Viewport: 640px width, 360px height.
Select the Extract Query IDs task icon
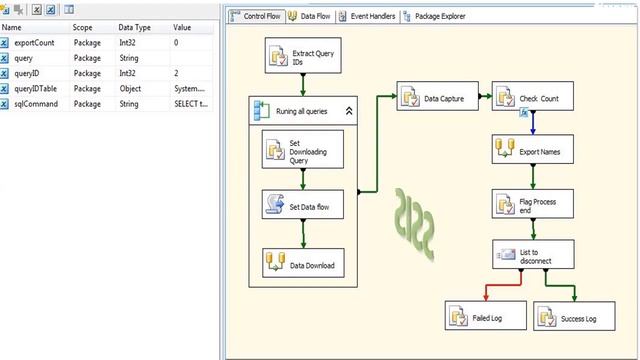click(278, 56)
